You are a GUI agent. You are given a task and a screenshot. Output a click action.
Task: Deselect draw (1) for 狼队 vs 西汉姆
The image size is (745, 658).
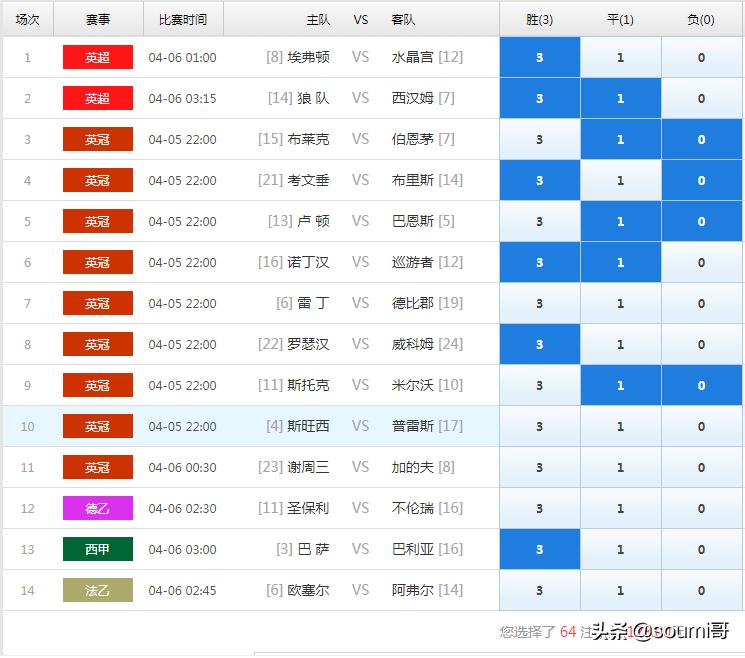coord(621,98)
